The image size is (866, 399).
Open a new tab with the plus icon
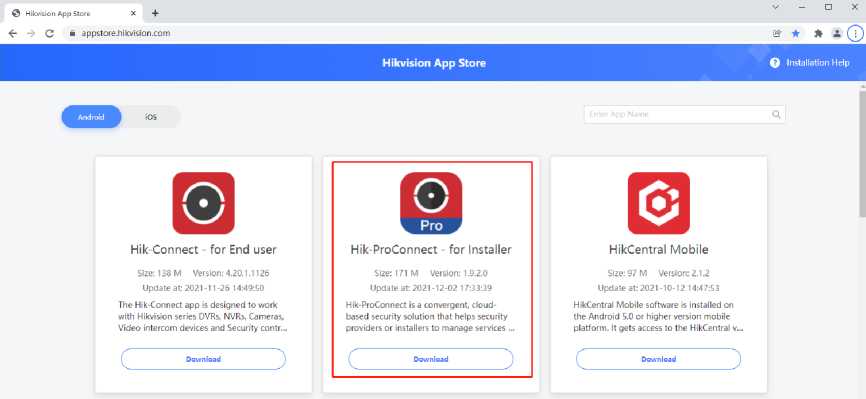coord(155,13)
